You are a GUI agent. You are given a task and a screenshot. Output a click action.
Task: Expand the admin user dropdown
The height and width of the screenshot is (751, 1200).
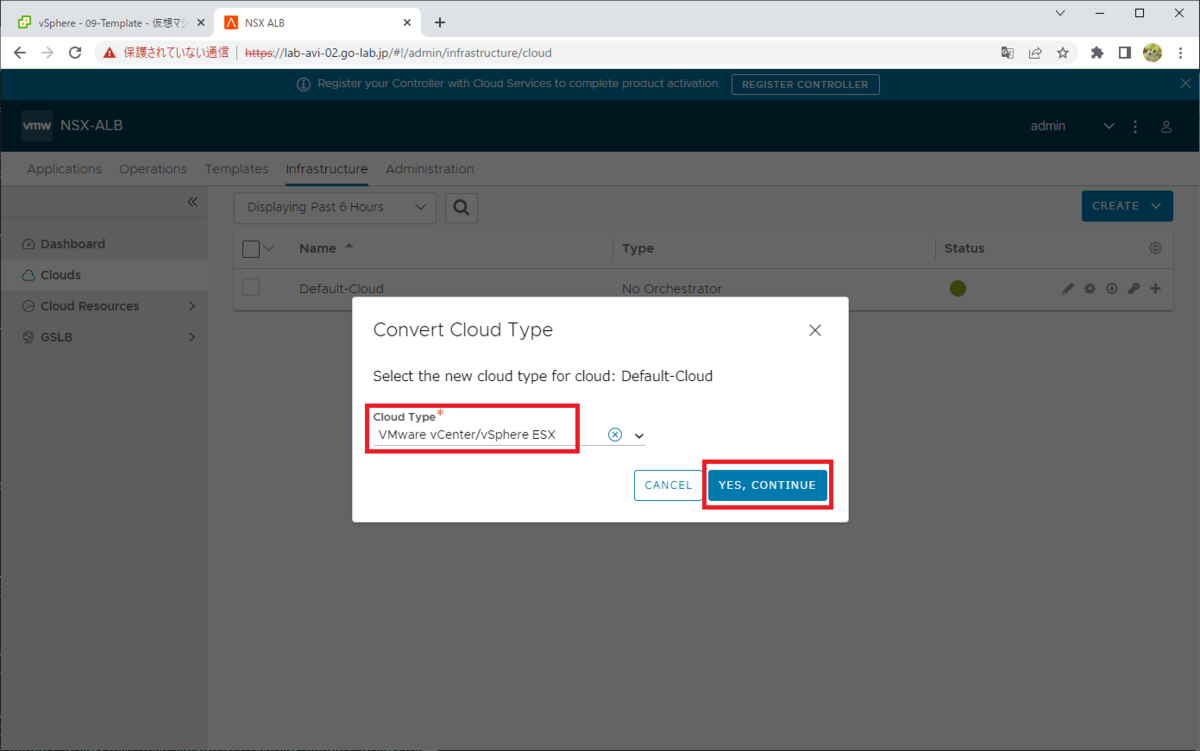coord(1107,126)
